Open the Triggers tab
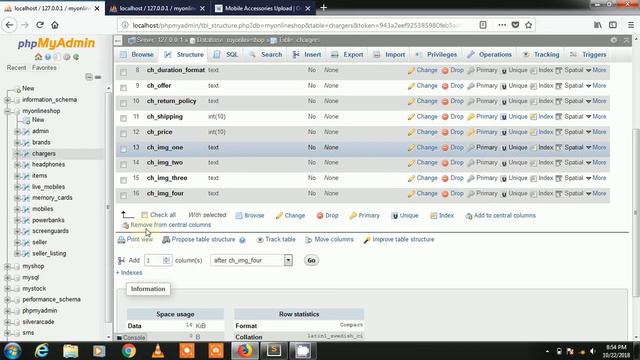The width and height of the screenshot is (640, 360). pyautogui.click(x=588, y=55)
